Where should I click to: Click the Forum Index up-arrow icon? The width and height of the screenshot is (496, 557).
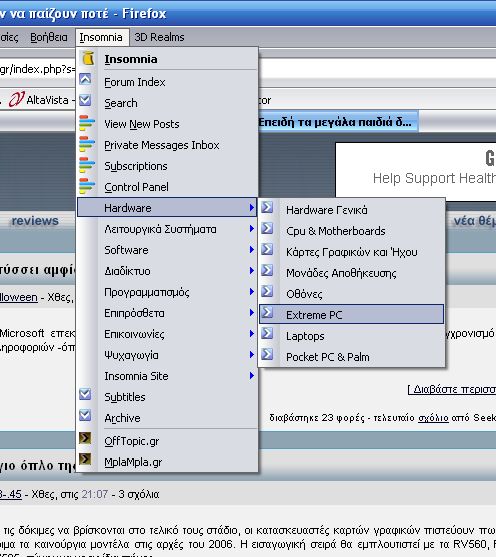(x=85, y=79)
